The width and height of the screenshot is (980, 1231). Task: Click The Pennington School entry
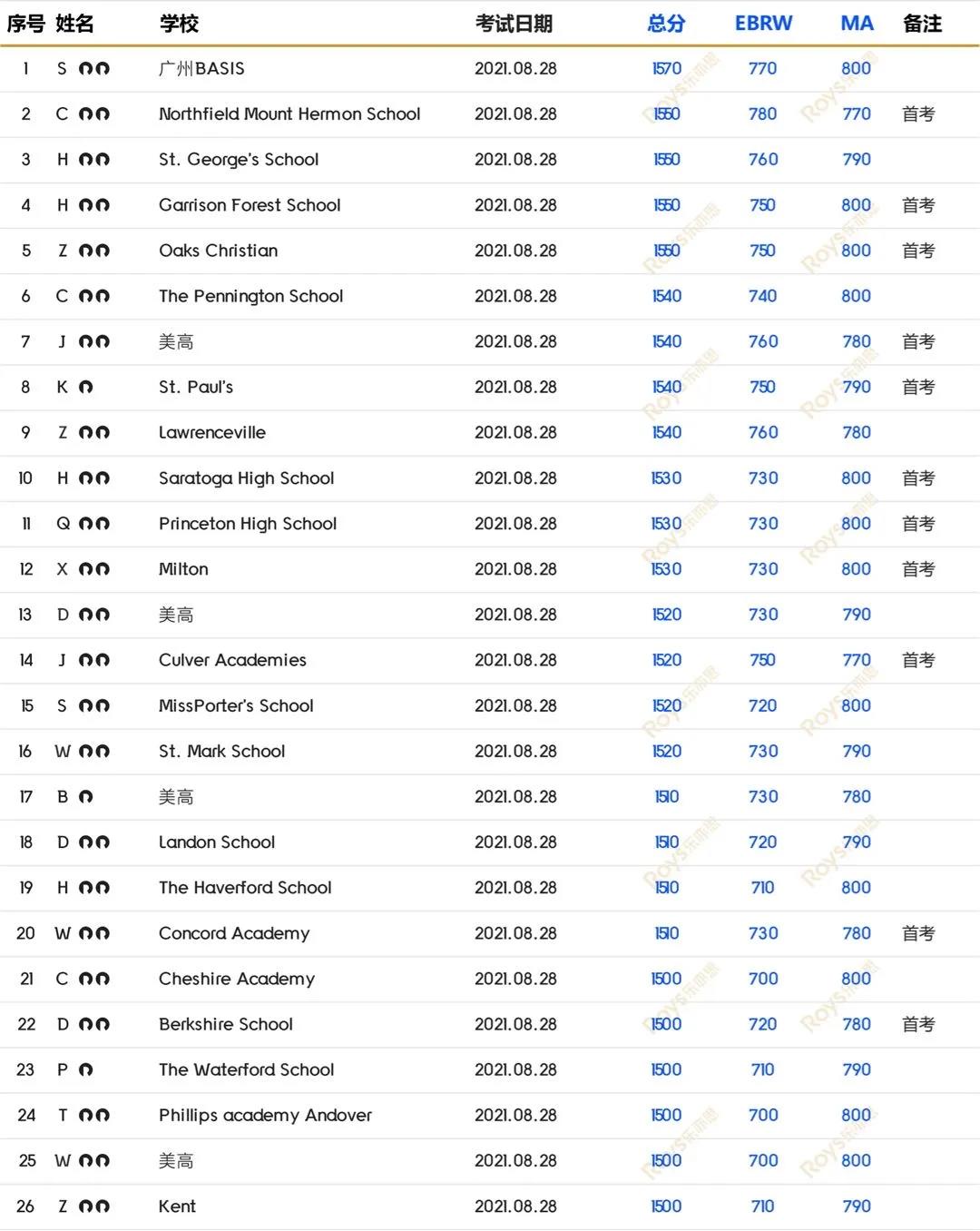pos(250,296)
